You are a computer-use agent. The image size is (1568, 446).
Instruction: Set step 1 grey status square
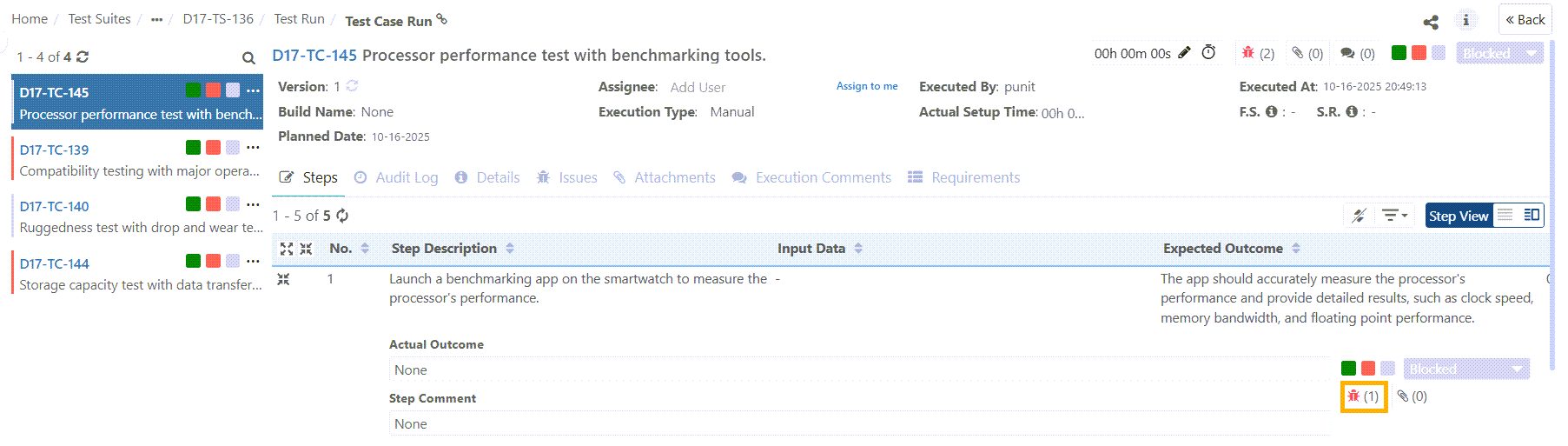coord(1388,369)
